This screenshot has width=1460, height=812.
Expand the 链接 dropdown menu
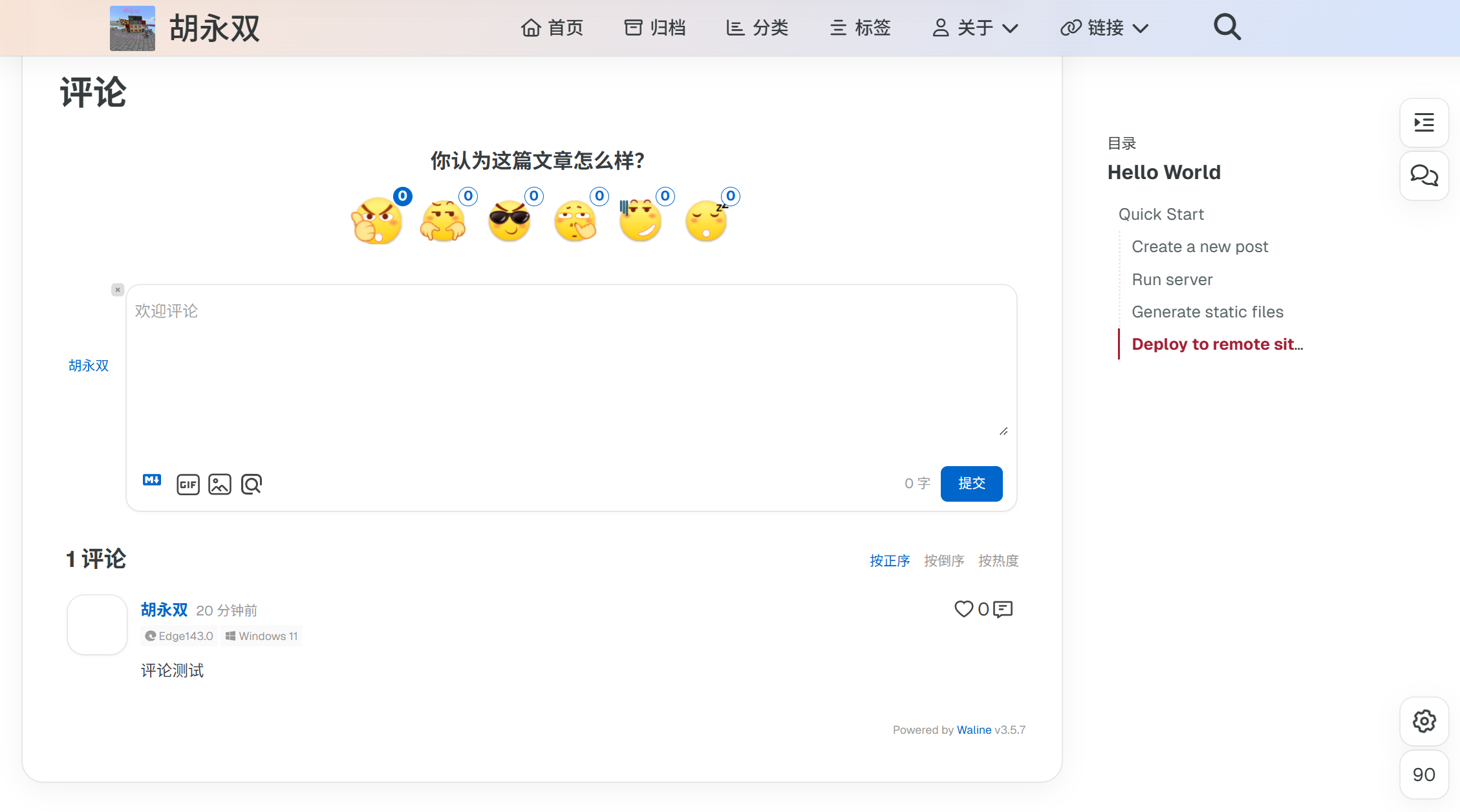click(1104, 28)
